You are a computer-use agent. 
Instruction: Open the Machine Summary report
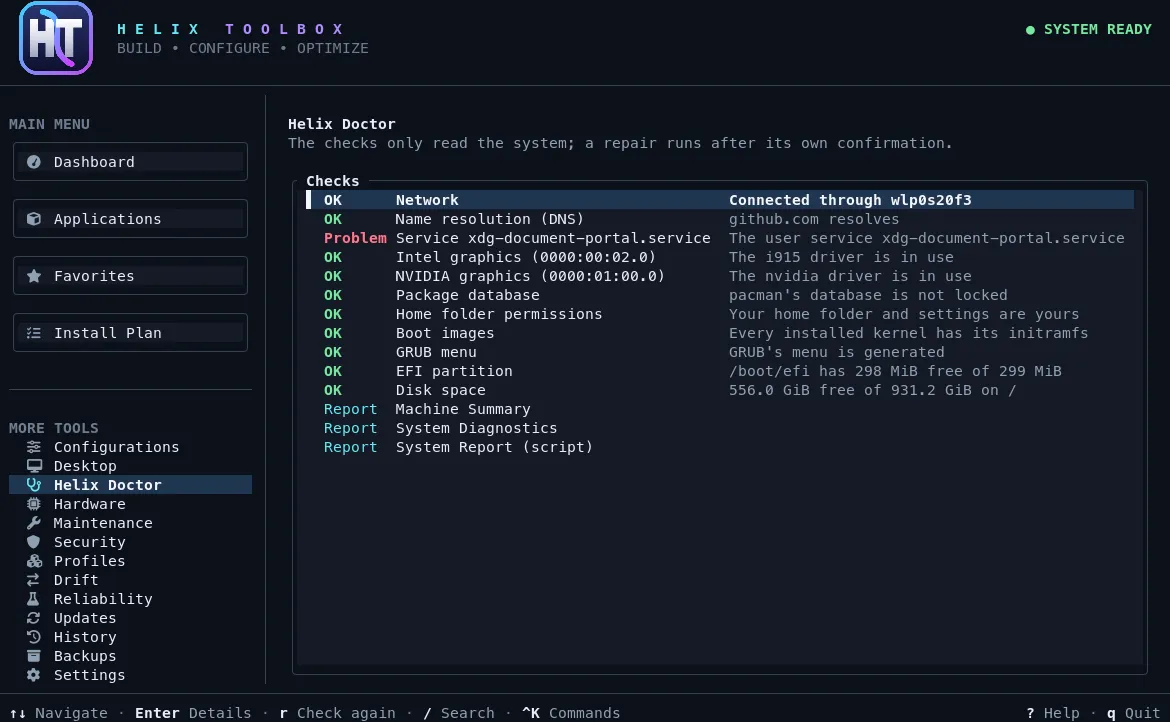click(x=720, y=409)
